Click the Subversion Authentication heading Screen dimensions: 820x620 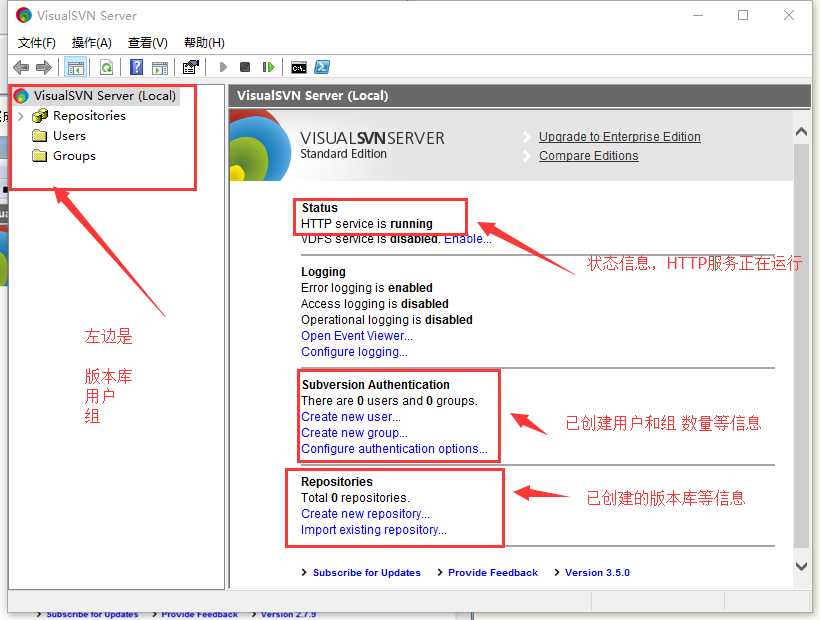(x=375, y=385)
